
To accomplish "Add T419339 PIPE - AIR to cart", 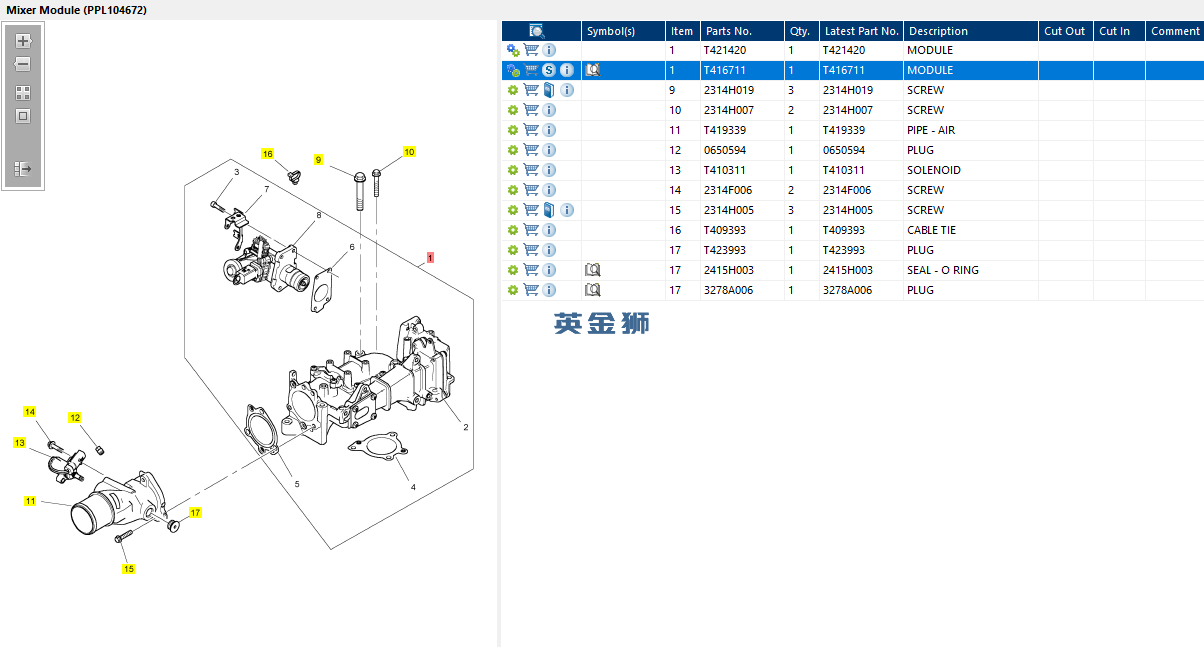I will point(531,130).
